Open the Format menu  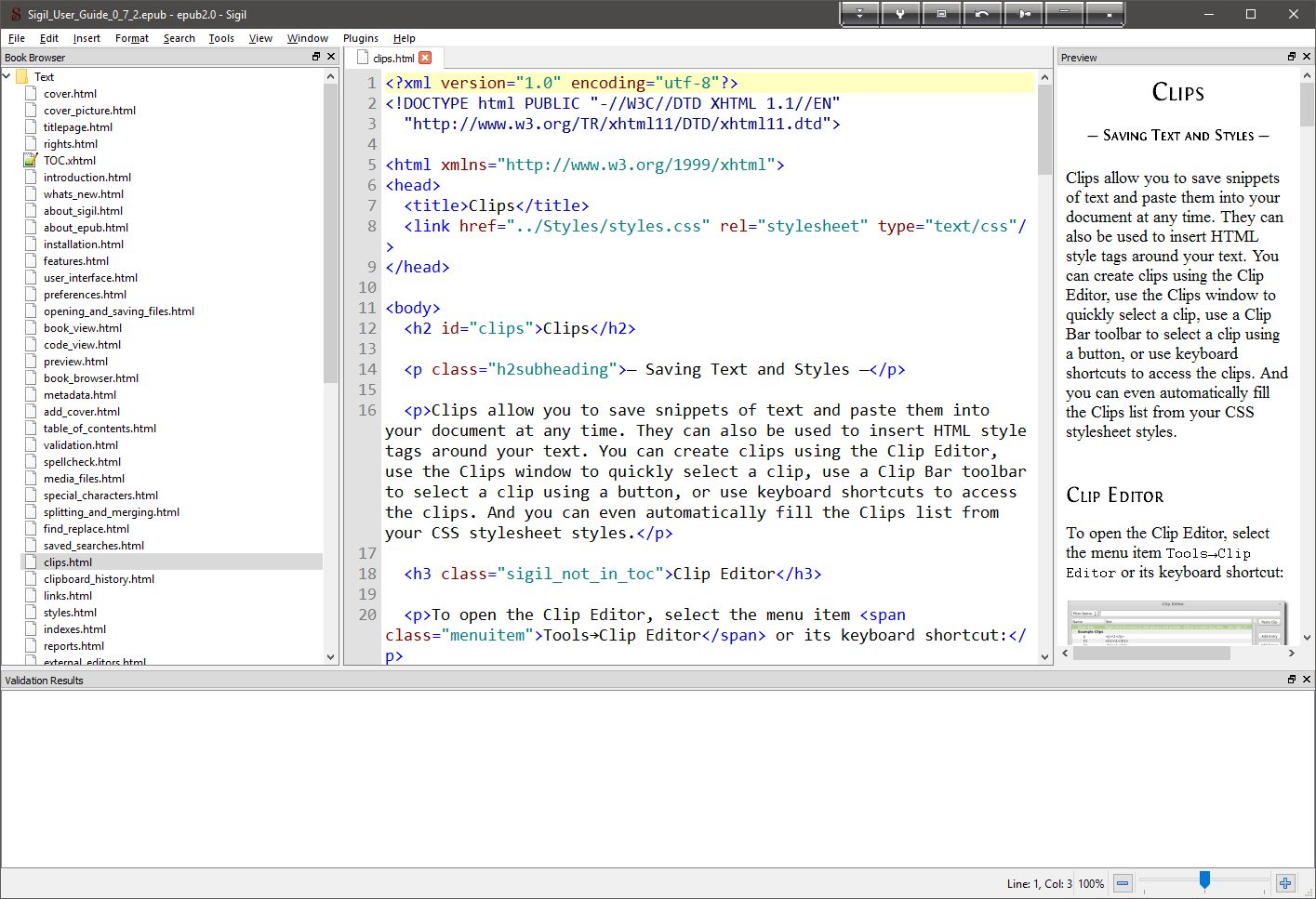tap(131, 38)
